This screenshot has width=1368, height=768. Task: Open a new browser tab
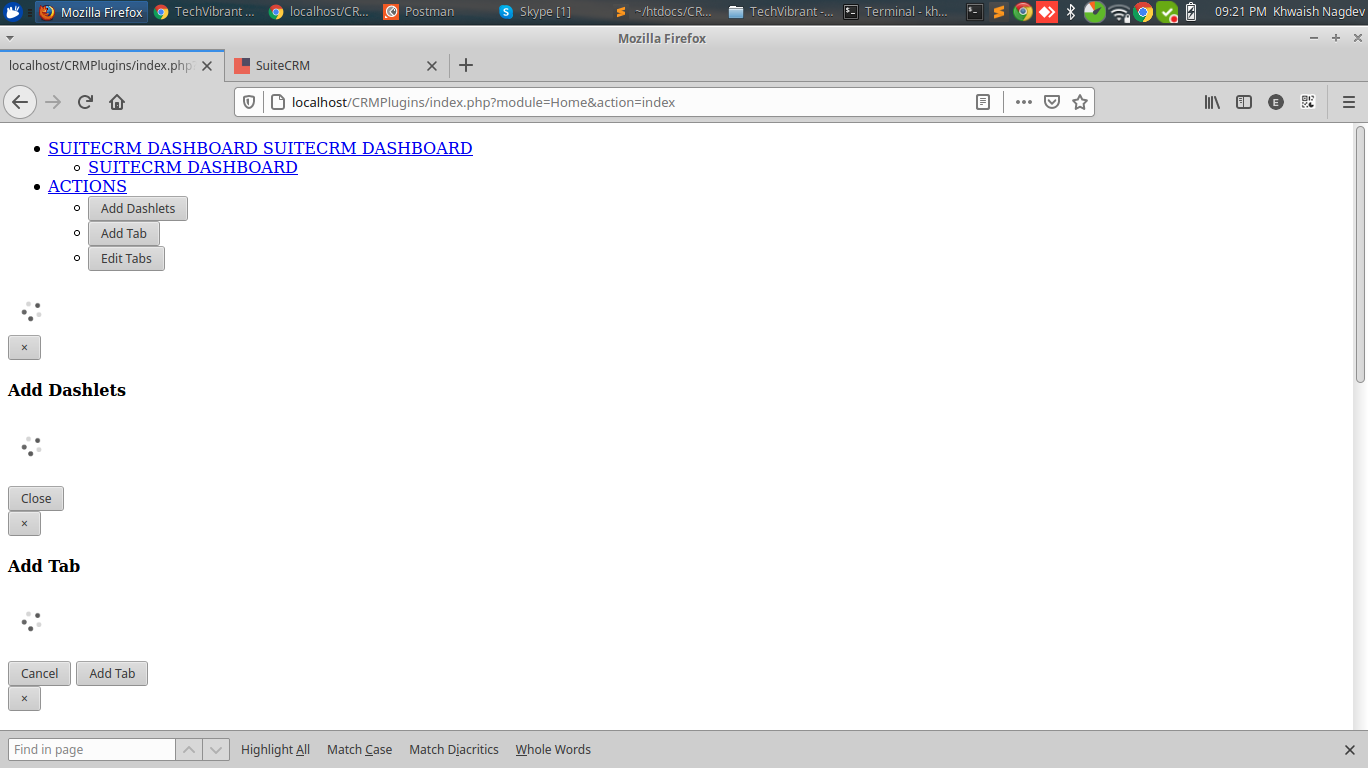(x=465, y=66)
